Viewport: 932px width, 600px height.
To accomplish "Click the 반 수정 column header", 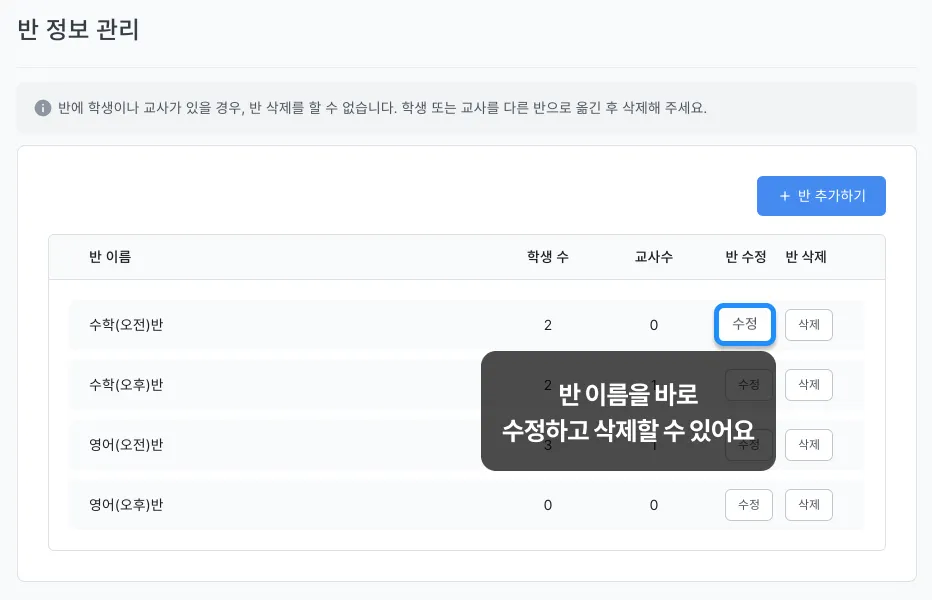I will [x=745, y=257].
